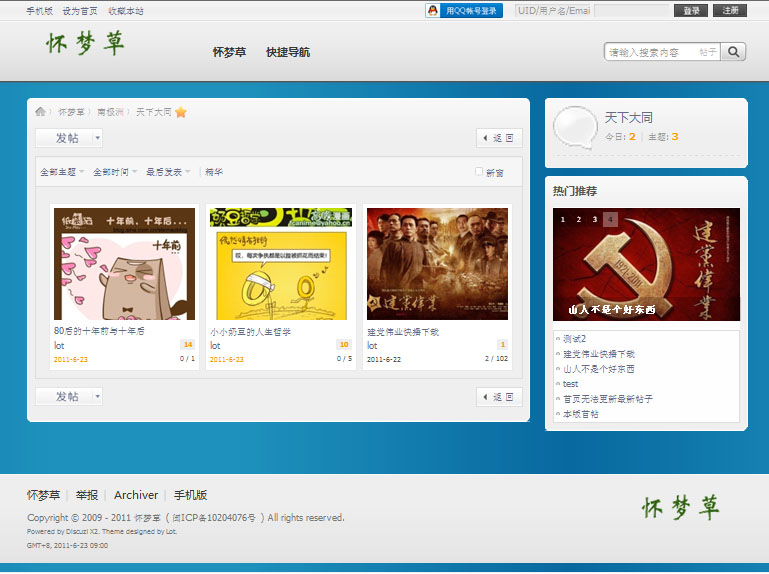Click the footer 举报 link

pyautogui.click(x=87, y=496)
